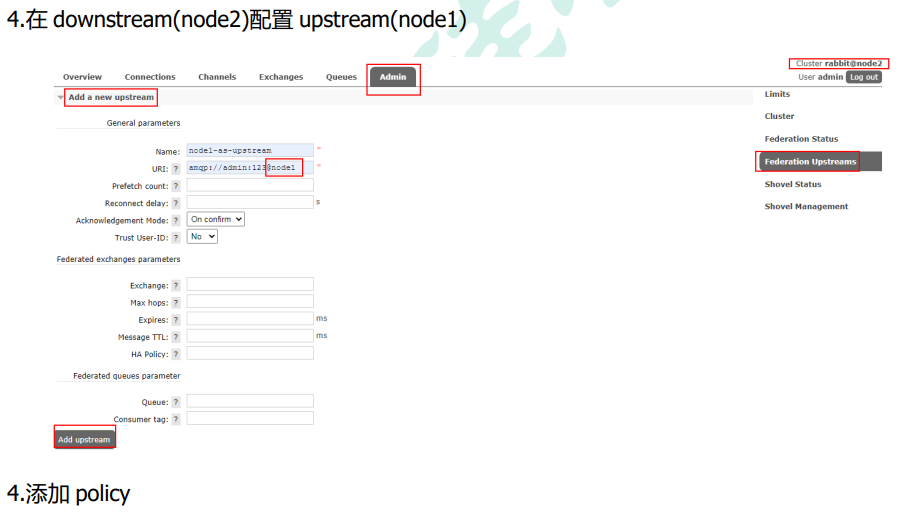Focus the Max hops field
This screenshot has height=515, width=916.
250,301
